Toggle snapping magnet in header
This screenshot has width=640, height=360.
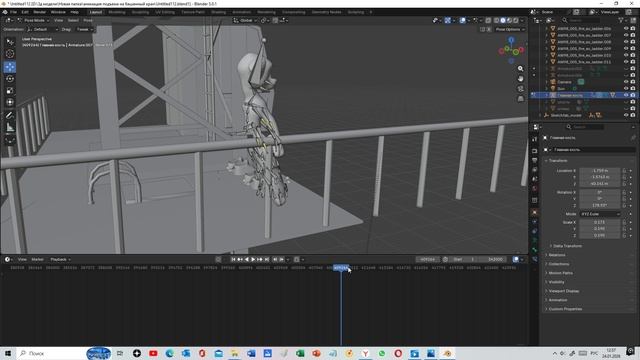pyautogui.click(x=276, y=20)
